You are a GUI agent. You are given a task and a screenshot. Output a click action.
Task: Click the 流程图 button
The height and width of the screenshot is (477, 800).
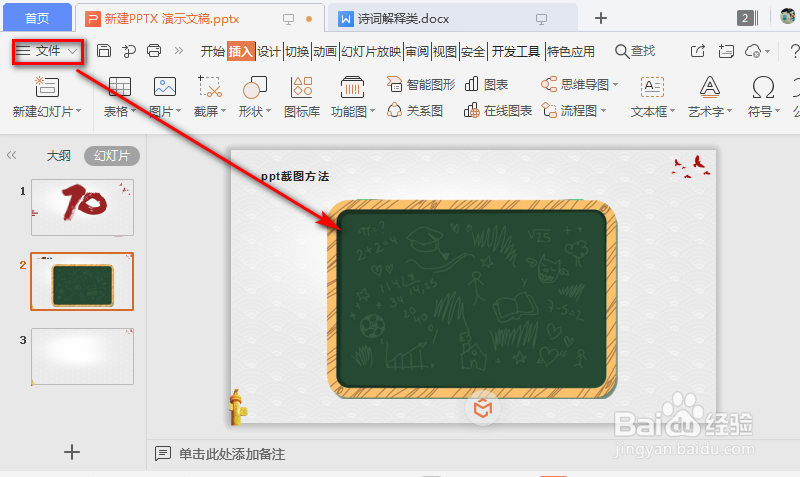point(569,110)
